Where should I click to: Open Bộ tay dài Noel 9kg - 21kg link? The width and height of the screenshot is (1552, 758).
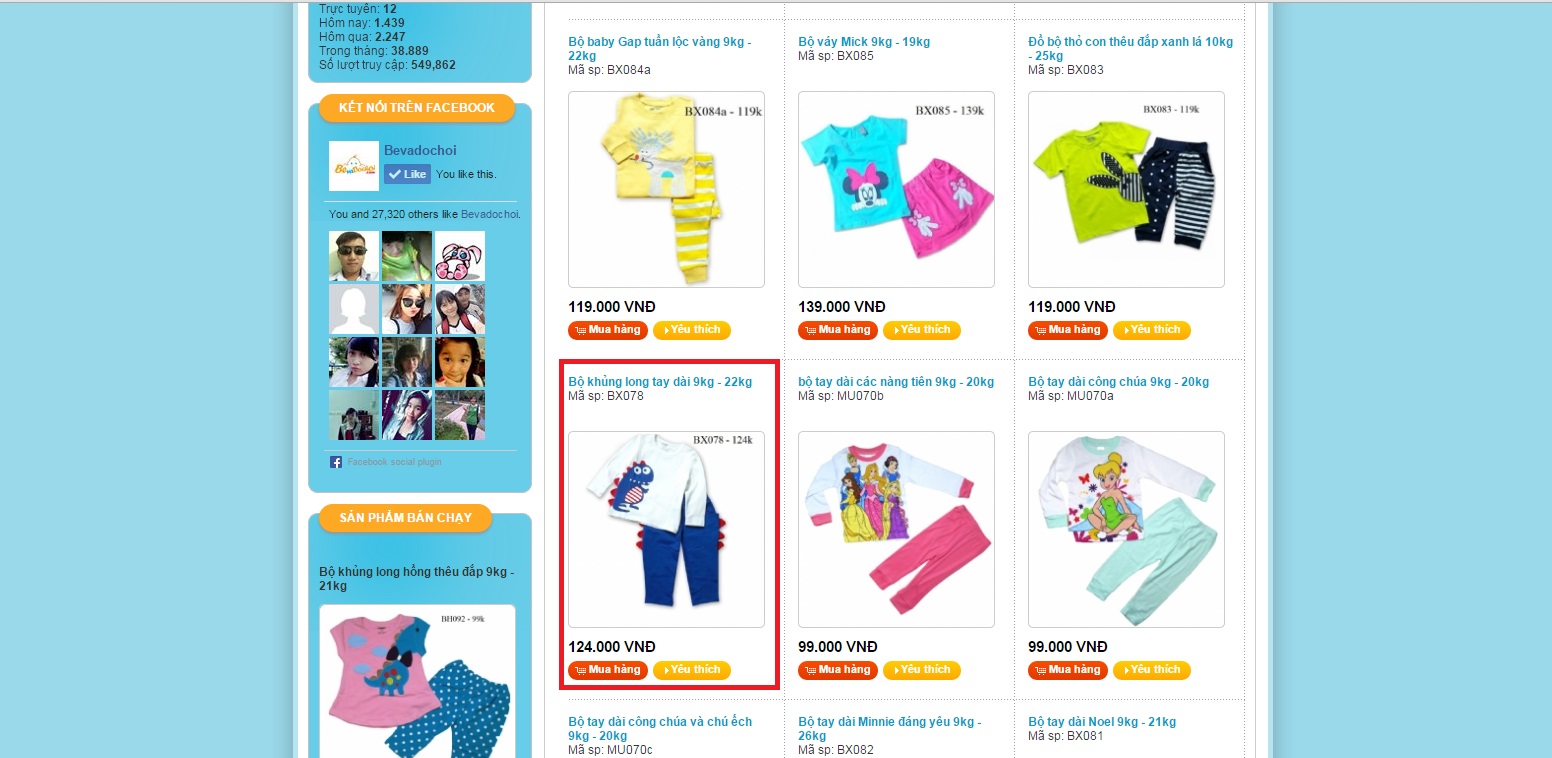click(x=1102, y=722)
